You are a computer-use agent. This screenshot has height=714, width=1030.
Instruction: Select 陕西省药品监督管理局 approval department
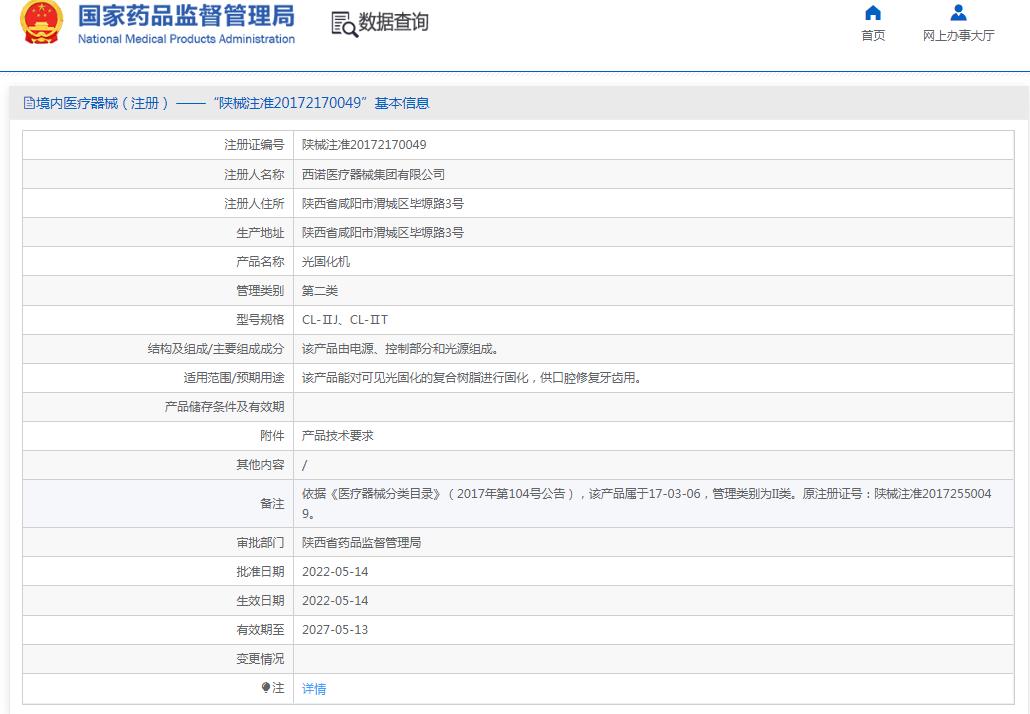pos(361,543)
